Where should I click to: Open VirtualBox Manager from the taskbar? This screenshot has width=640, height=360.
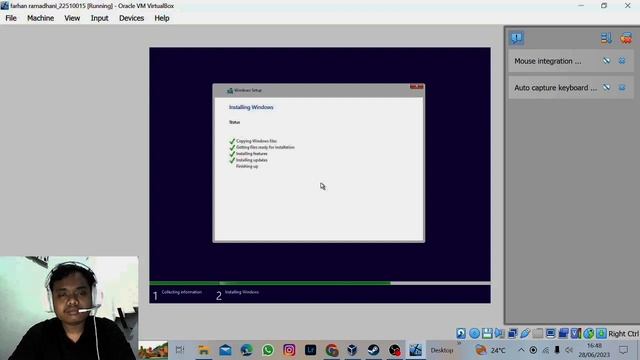point(352,350)
